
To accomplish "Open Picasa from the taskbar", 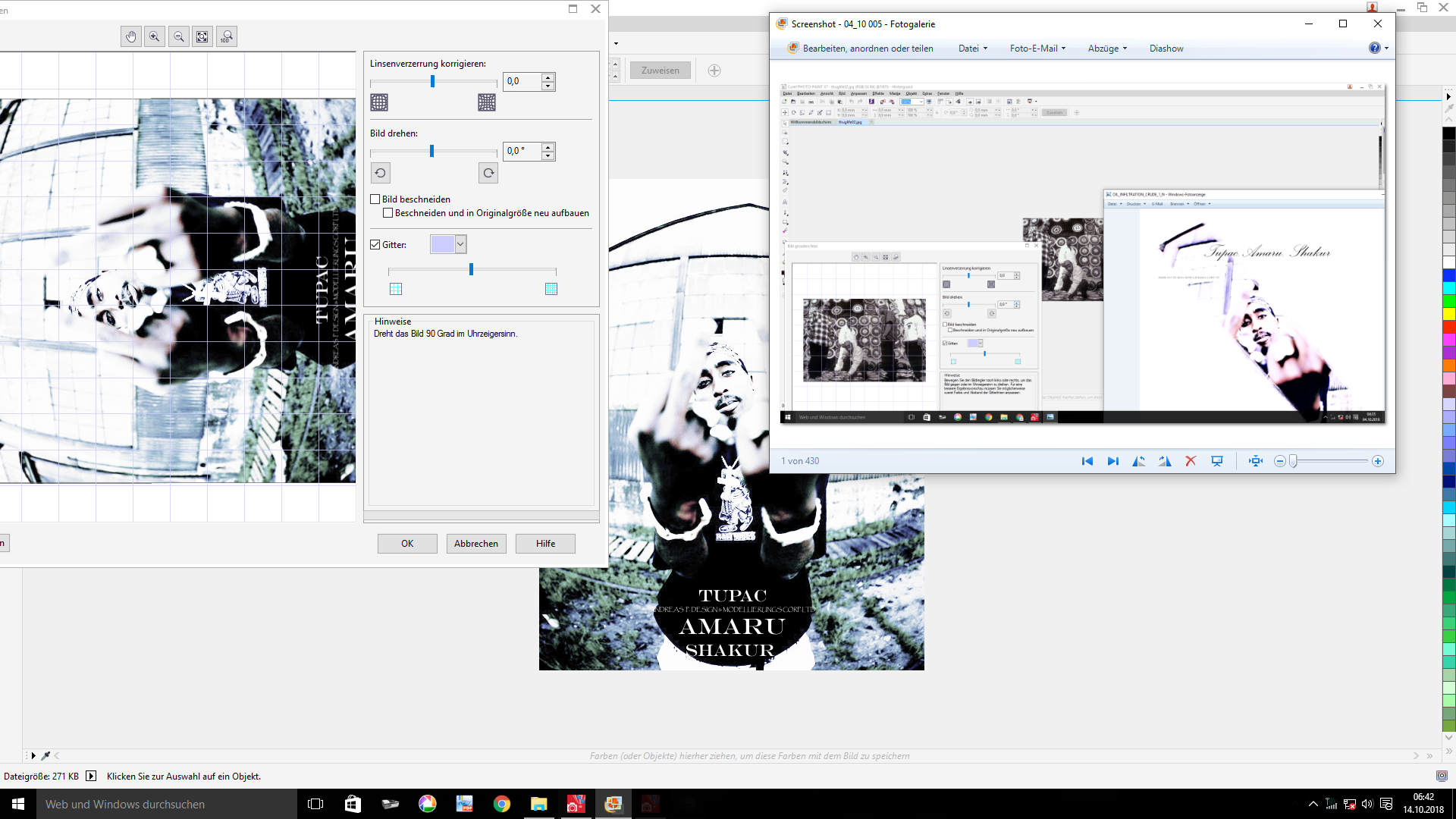I will coord(428,804).
